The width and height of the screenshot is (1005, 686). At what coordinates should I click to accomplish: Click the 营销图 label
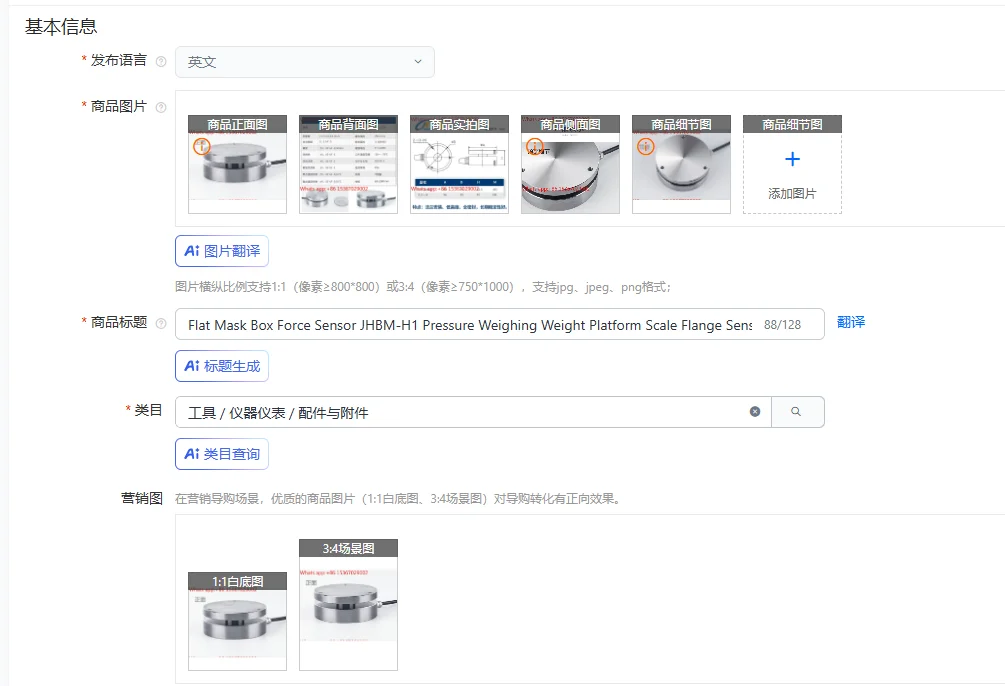point(142,498)
